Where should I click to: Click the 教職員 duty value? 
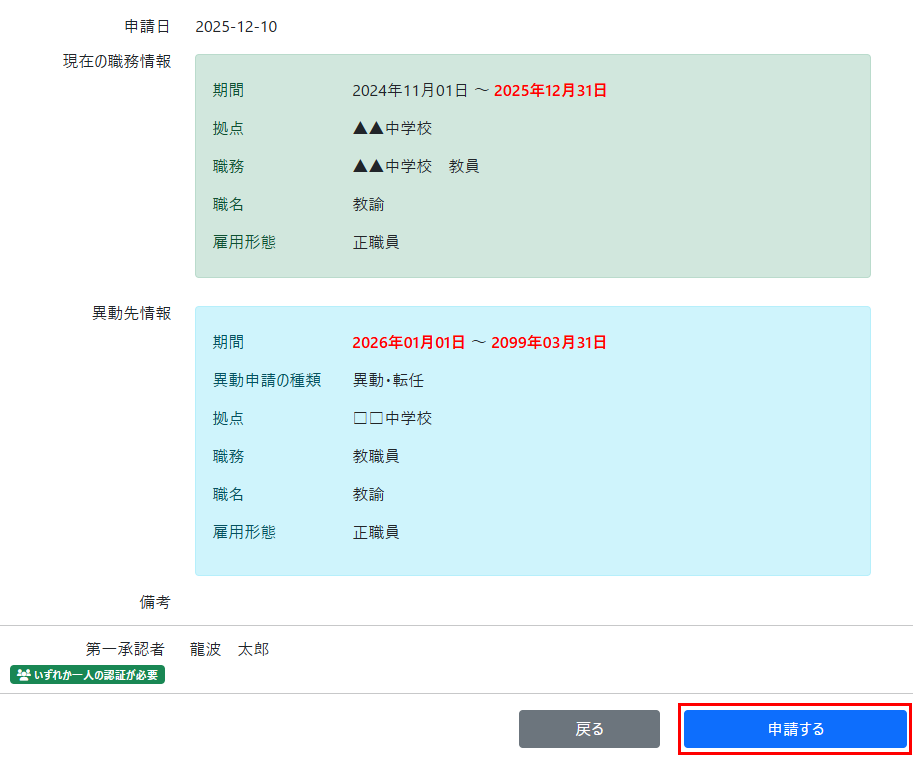pyautogui.click(x=376, y=456)
